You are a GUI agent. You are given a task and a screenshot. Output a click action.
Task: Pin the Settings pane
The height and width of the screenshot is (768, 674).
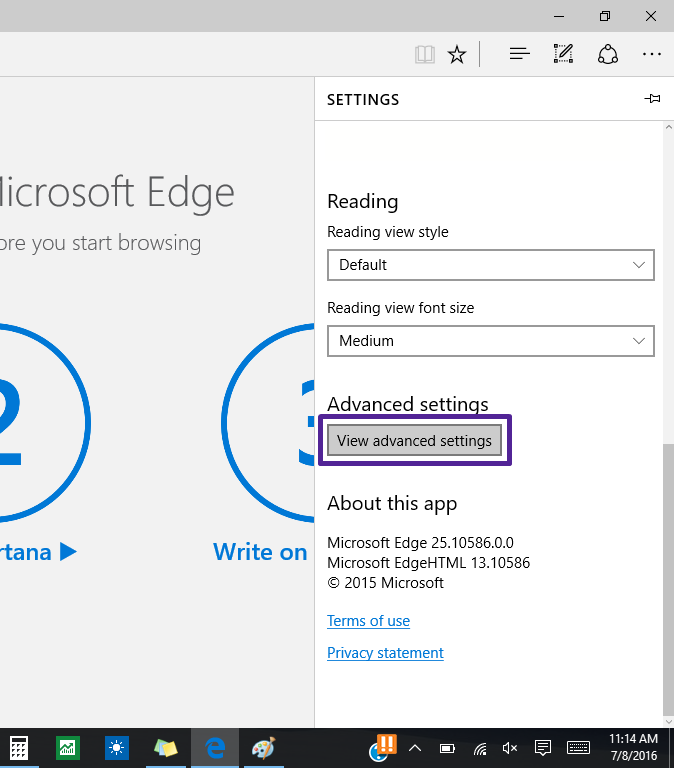click(x=652, y=98)
